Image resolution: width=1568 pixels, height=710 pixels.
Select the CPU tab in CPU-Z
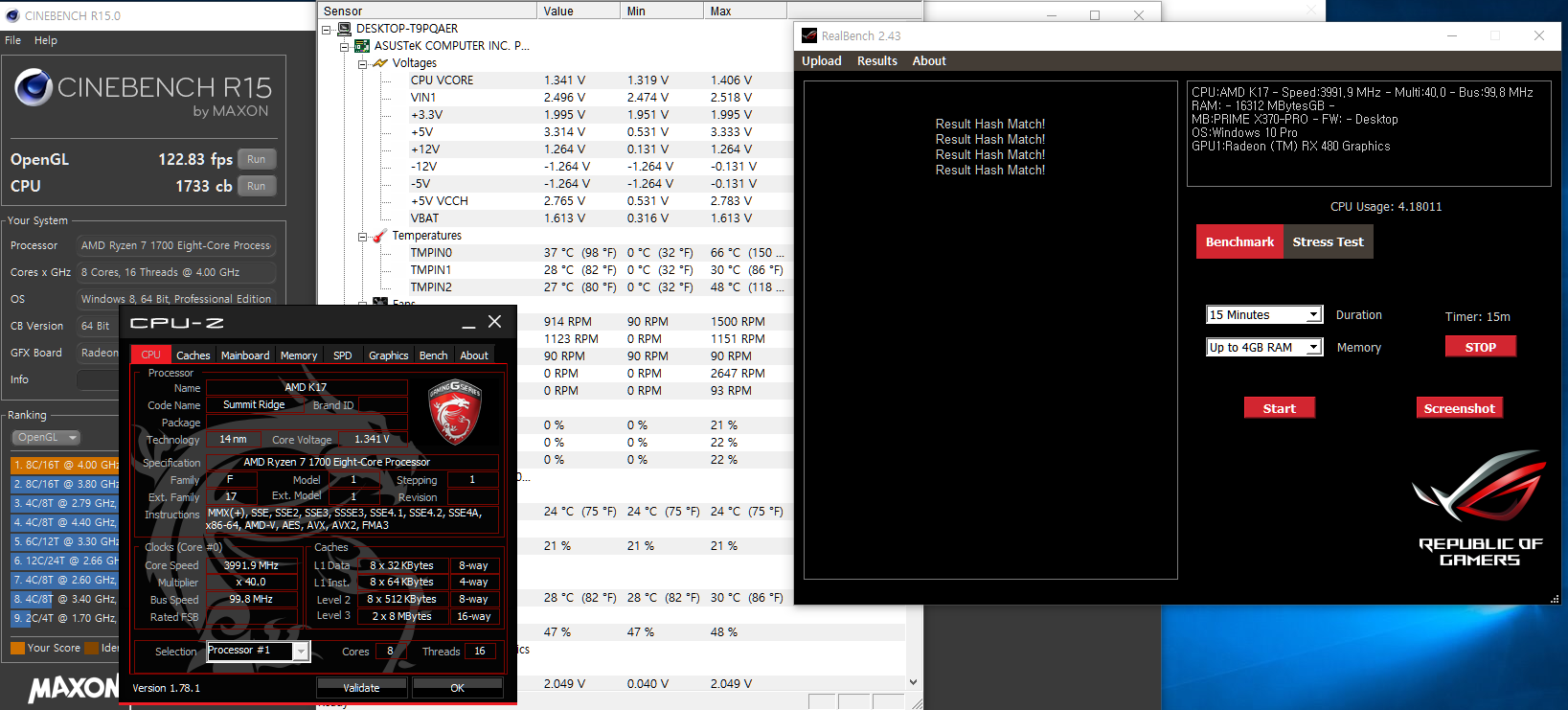coord(151,355)
